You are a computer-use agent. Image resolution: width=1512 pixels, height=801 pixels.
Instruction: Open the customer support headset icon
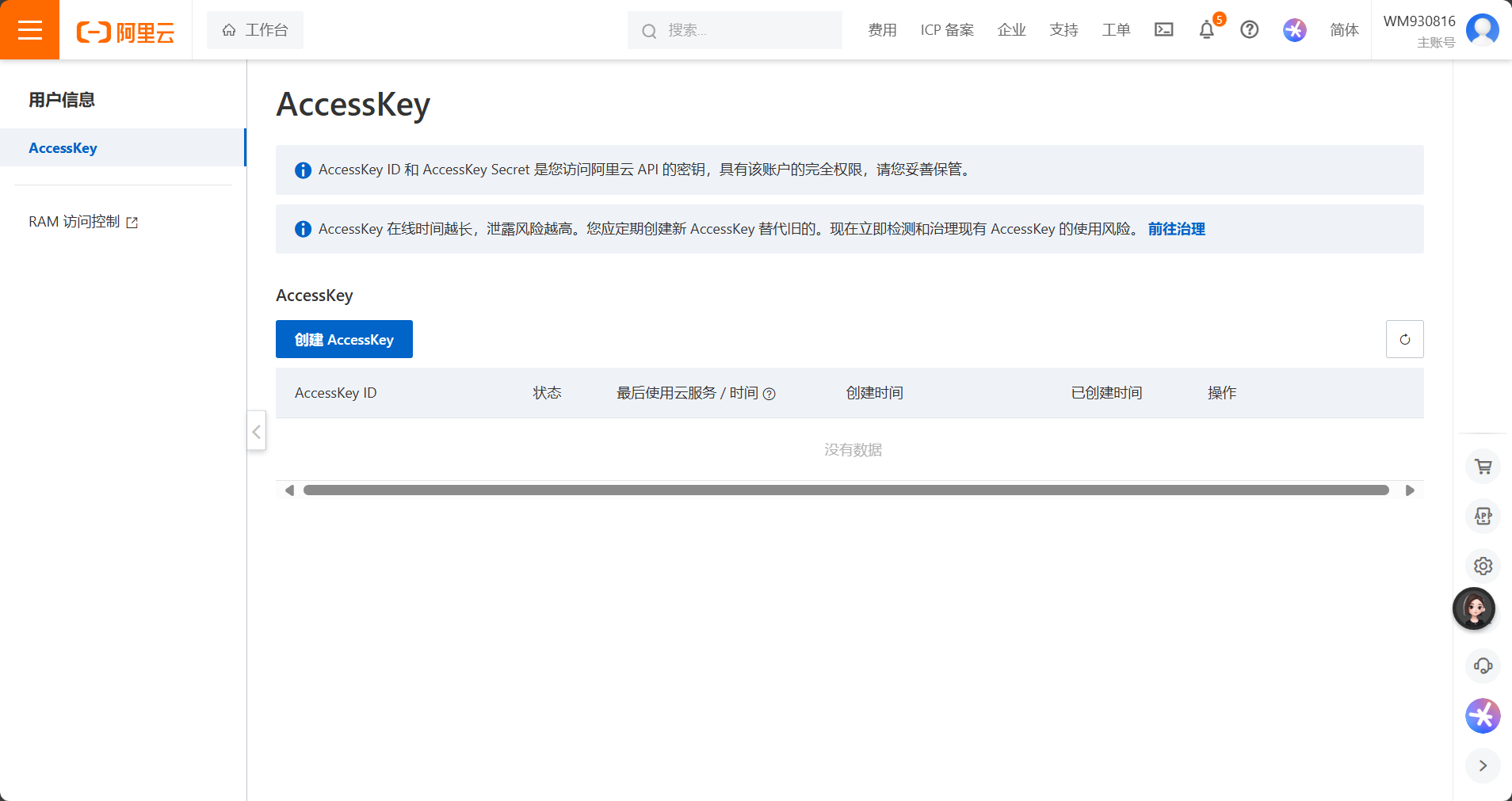pos(1483,666)
